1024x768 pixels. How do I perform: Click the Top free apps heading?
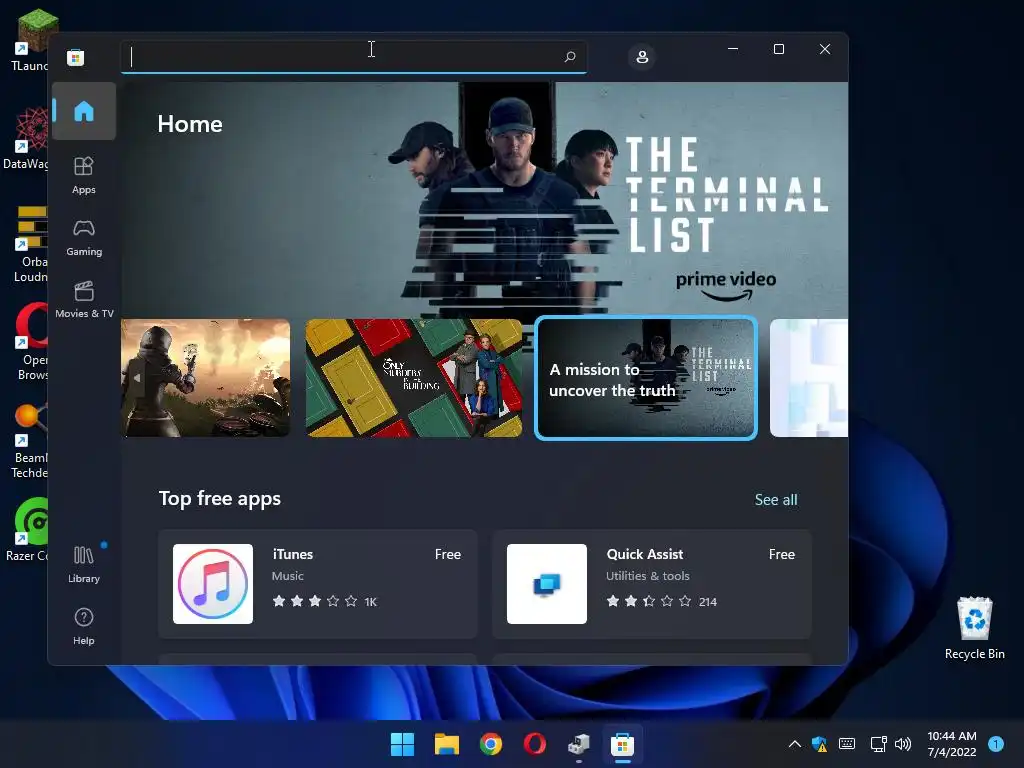point(220,499)
